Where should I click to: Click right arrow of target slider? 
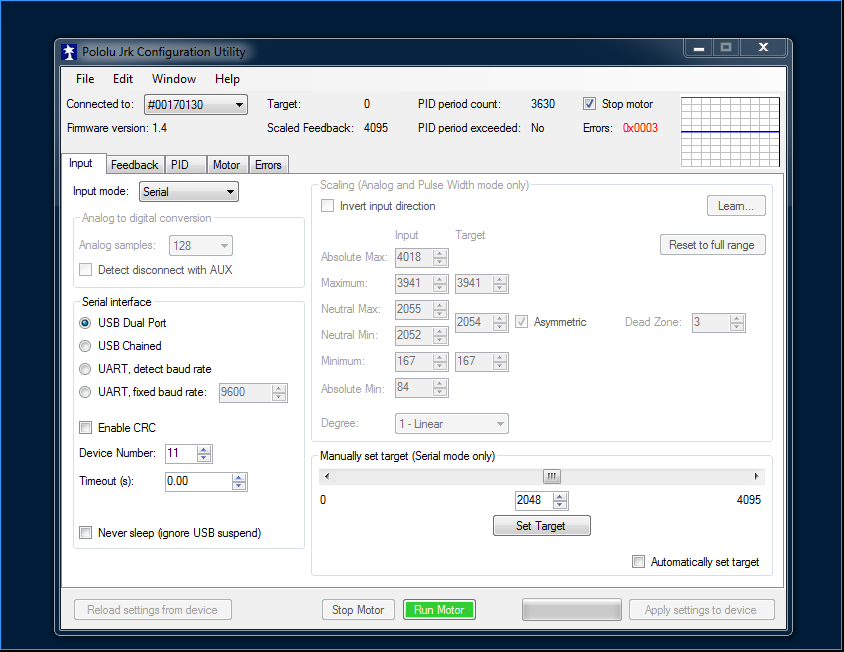click(757, 476)
